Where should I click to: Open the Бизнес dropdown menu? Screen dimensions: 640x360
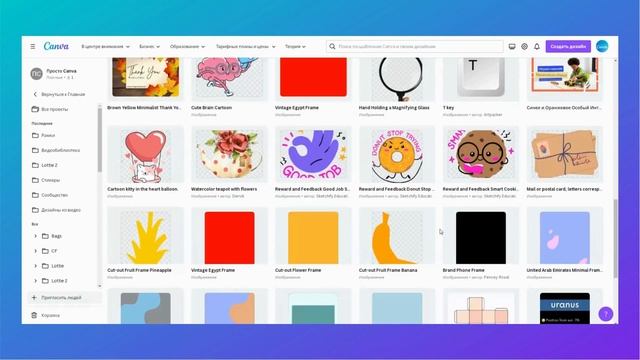click(x=149, y=47)
